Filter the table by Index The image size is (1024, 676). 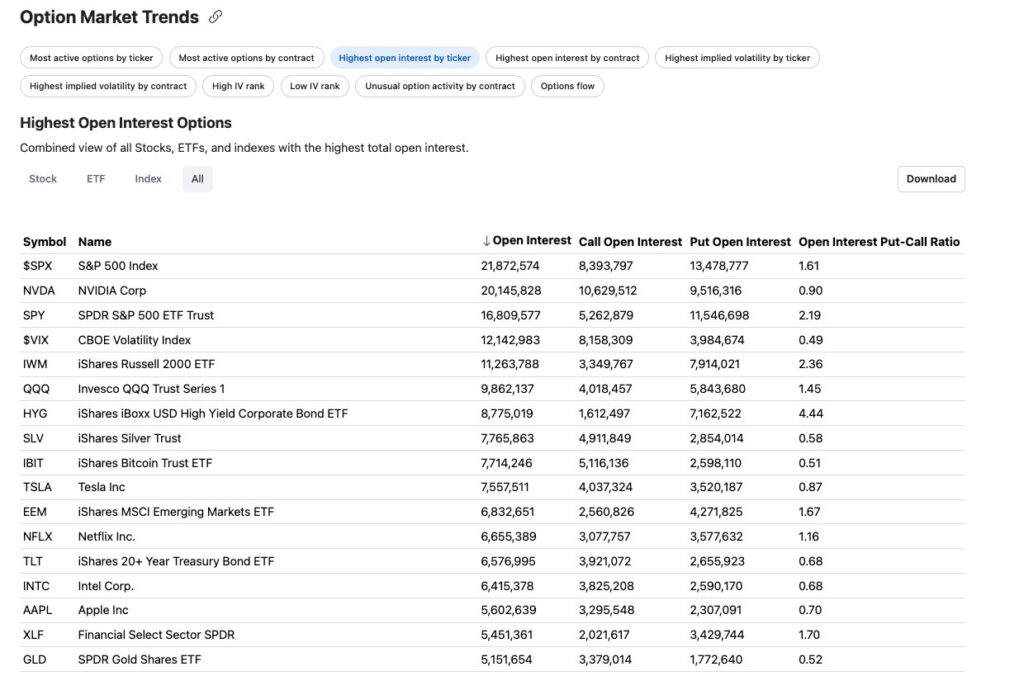coord(148,179)
